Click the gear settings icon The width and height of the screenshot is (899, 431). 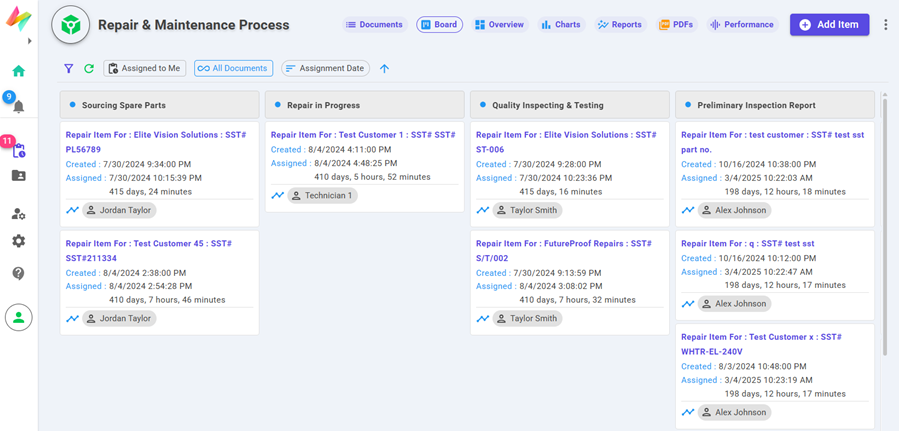pyautogui.click(x=18, y=241)
